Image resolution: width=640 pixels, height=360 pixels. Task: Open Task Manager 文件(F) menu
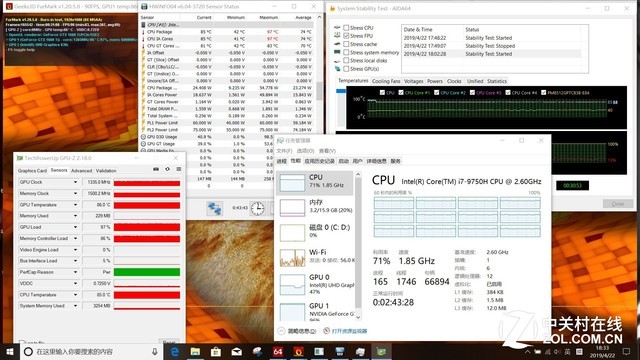(284, 151)
